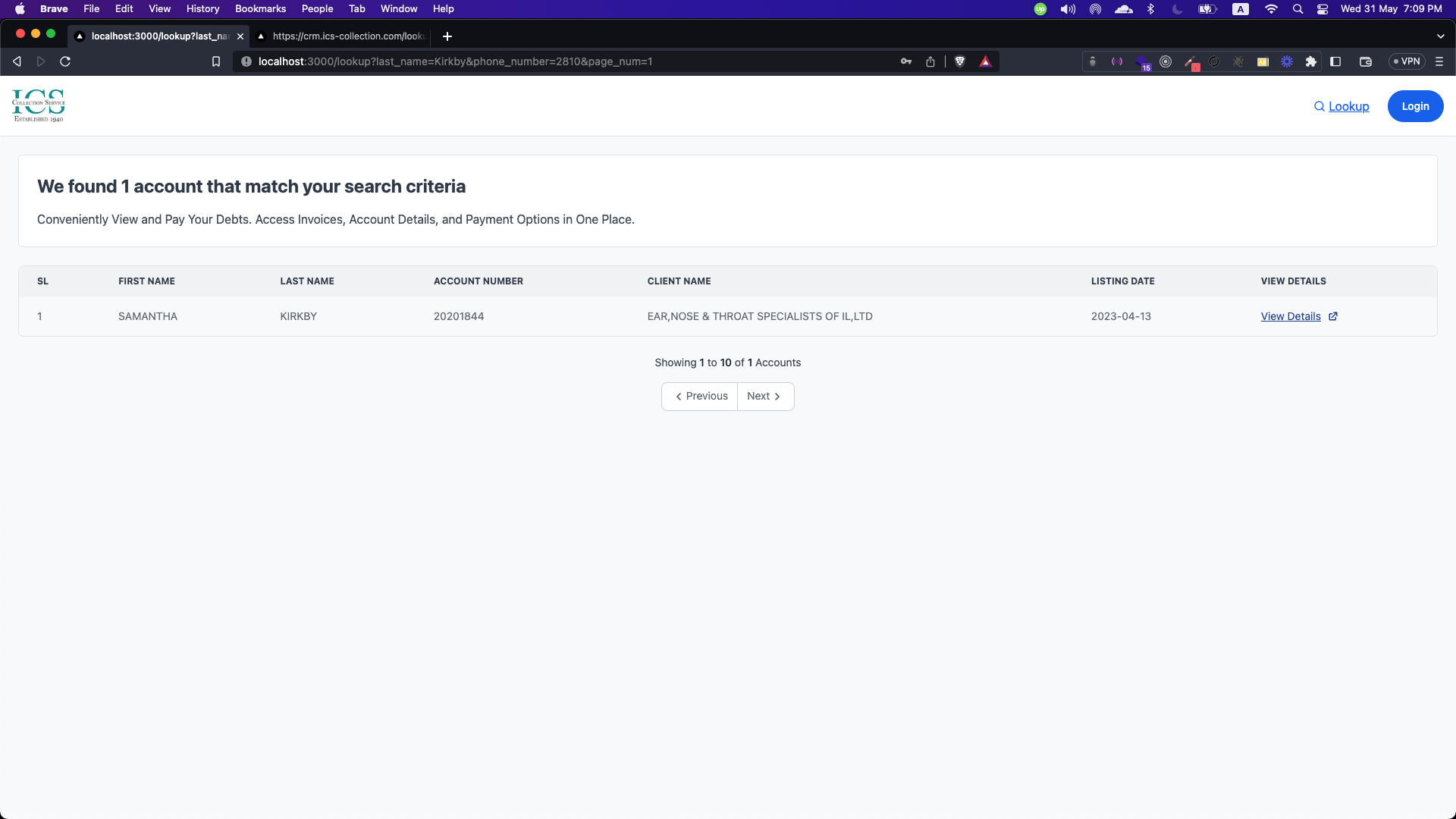This screenshot has height=819, width=1456.
Task: Open Brave Rewards triangle icon
Action: (985, 61)
